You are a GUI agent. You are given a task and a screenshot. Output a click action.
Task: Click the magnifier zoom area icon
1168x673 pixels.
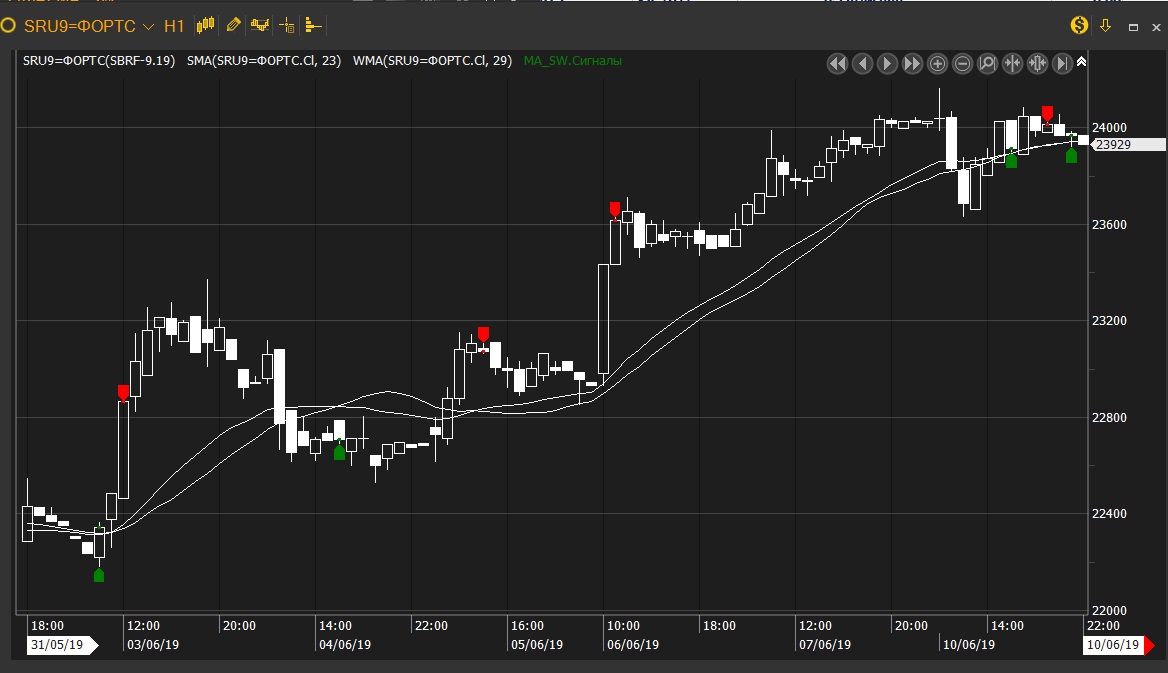tap(987, 64)
